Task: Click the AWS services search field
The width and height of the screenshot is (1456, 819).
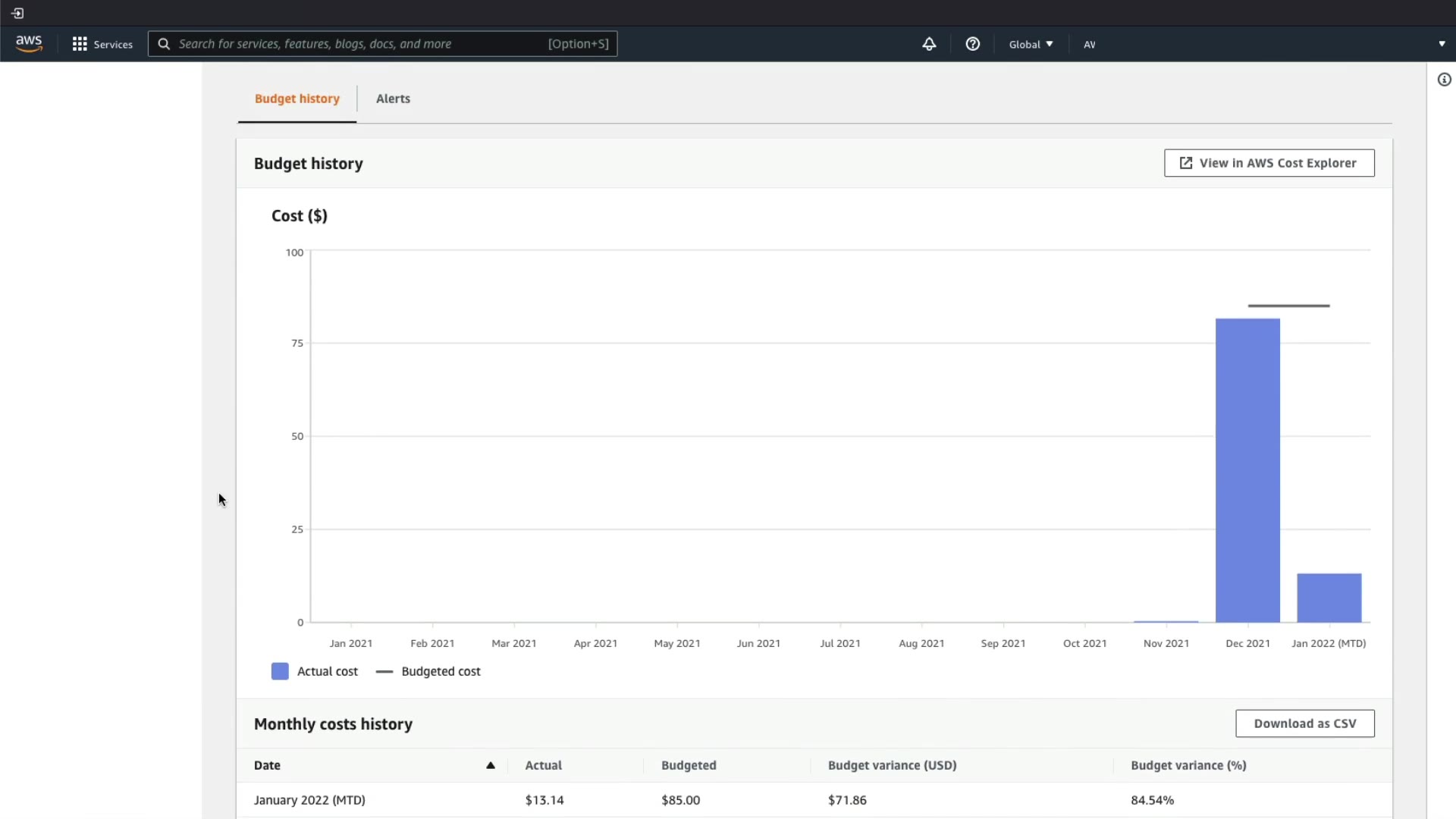Action: [356, 44]
